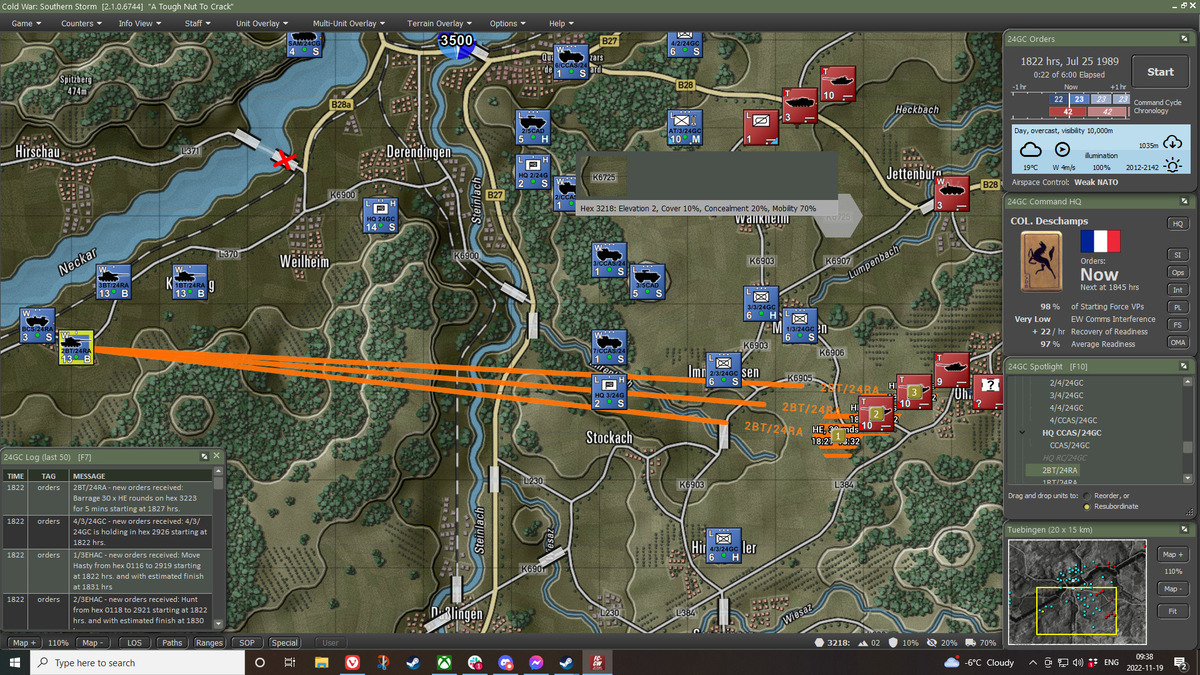Click the French flag in Command HQ panel

[1100, 241]
